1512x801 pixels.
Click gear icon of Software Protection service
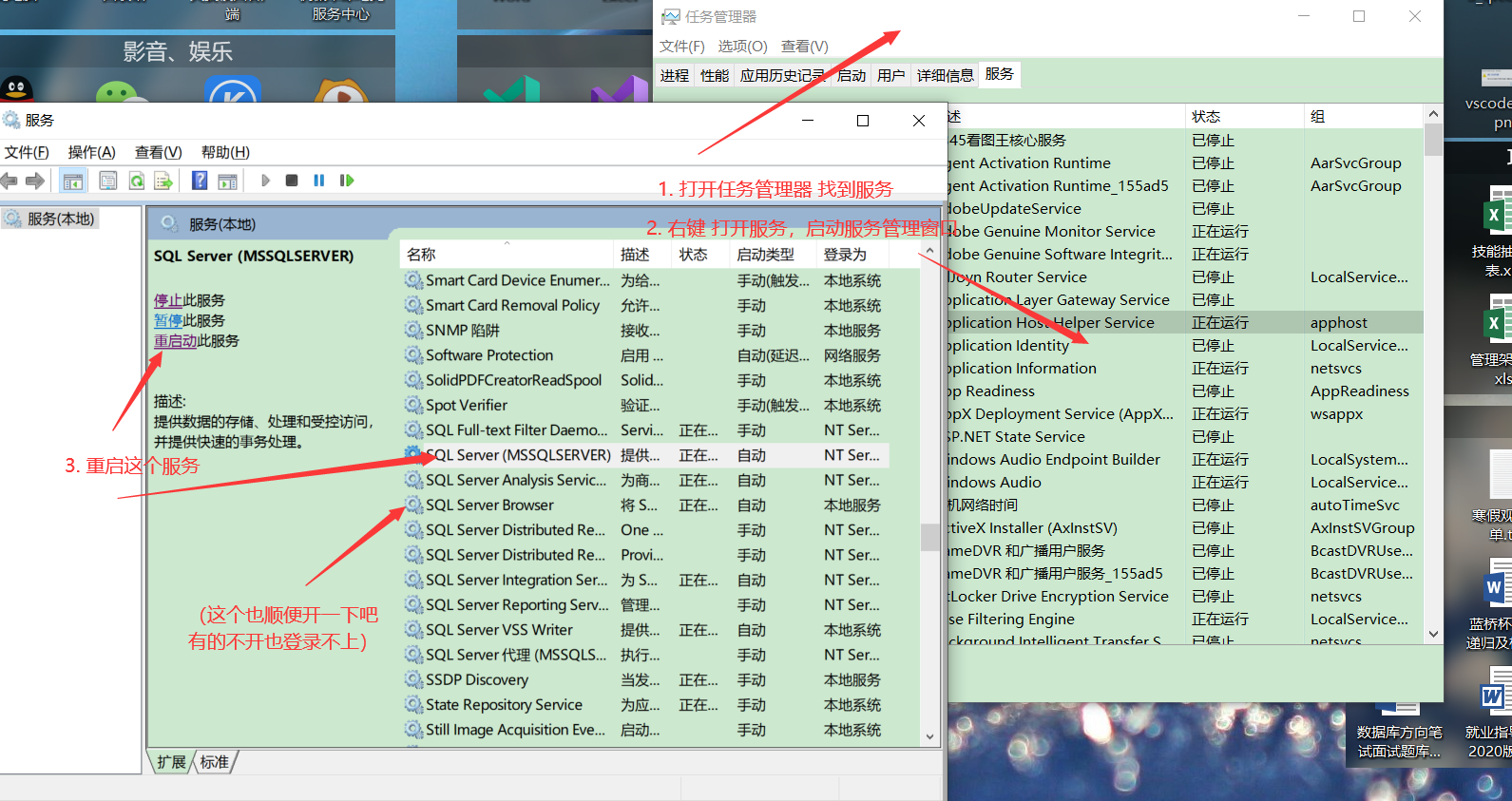click(413, 354)
